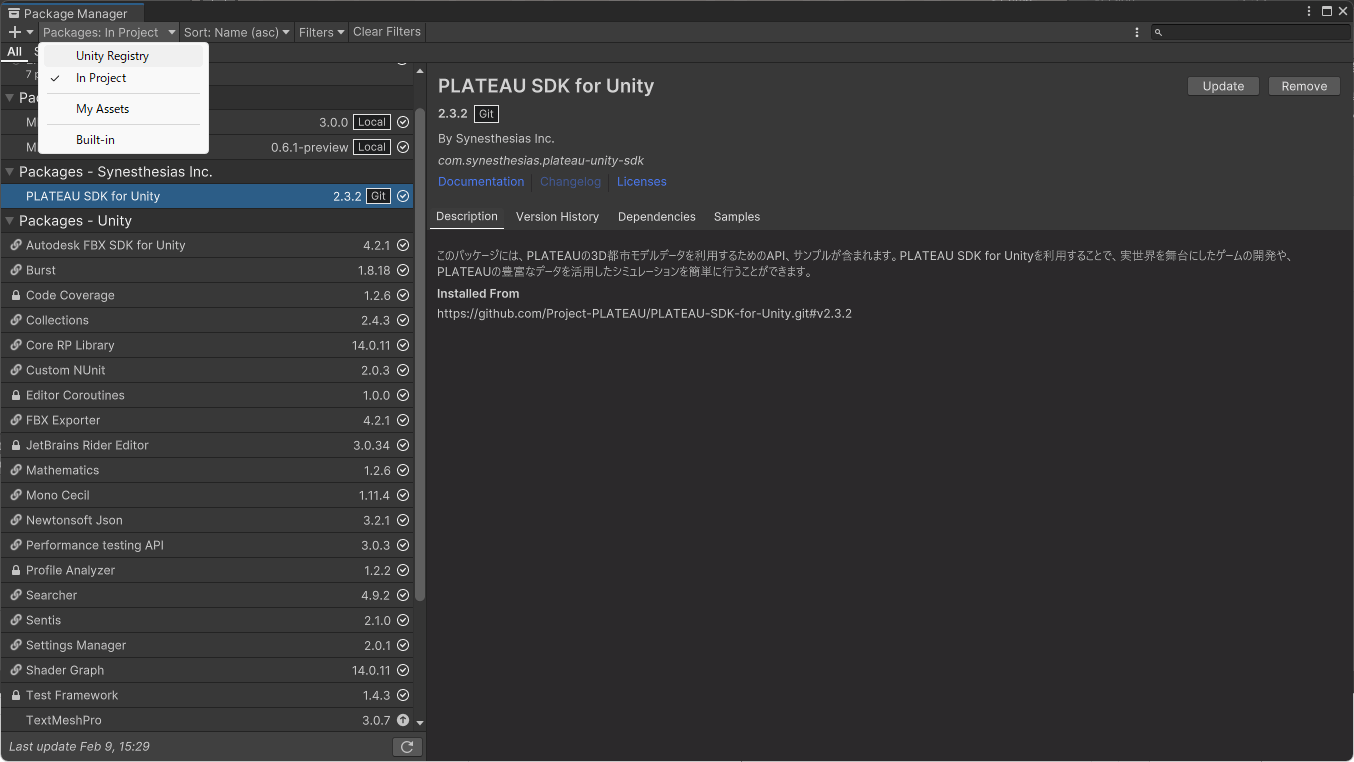Click the plus add-package icon
Image resolution: width=1354 pixels, height=762 pixels.
point(15,32)
